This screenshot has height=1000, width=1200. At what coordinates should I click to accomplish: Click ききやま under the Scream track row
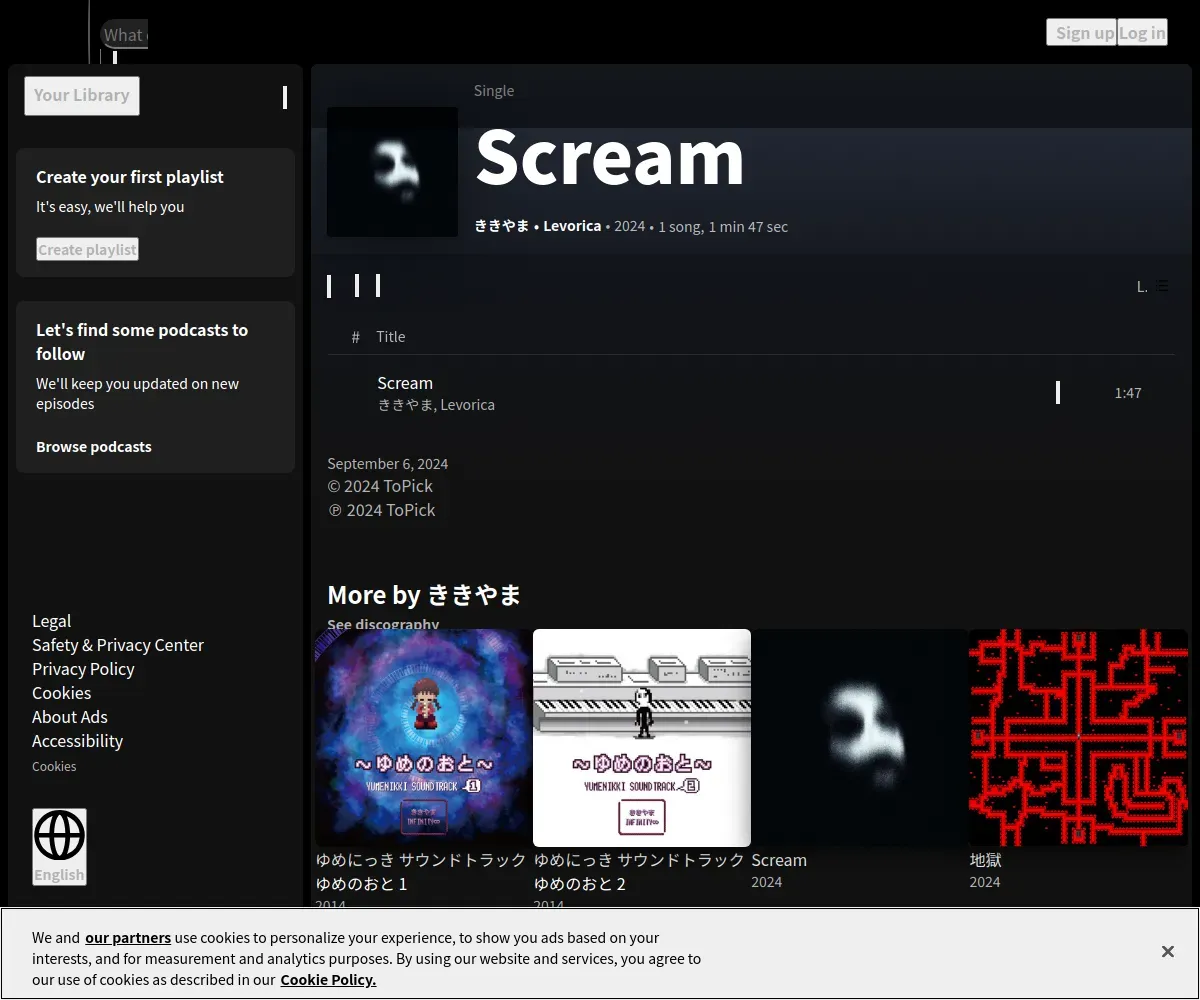[405, 405]
